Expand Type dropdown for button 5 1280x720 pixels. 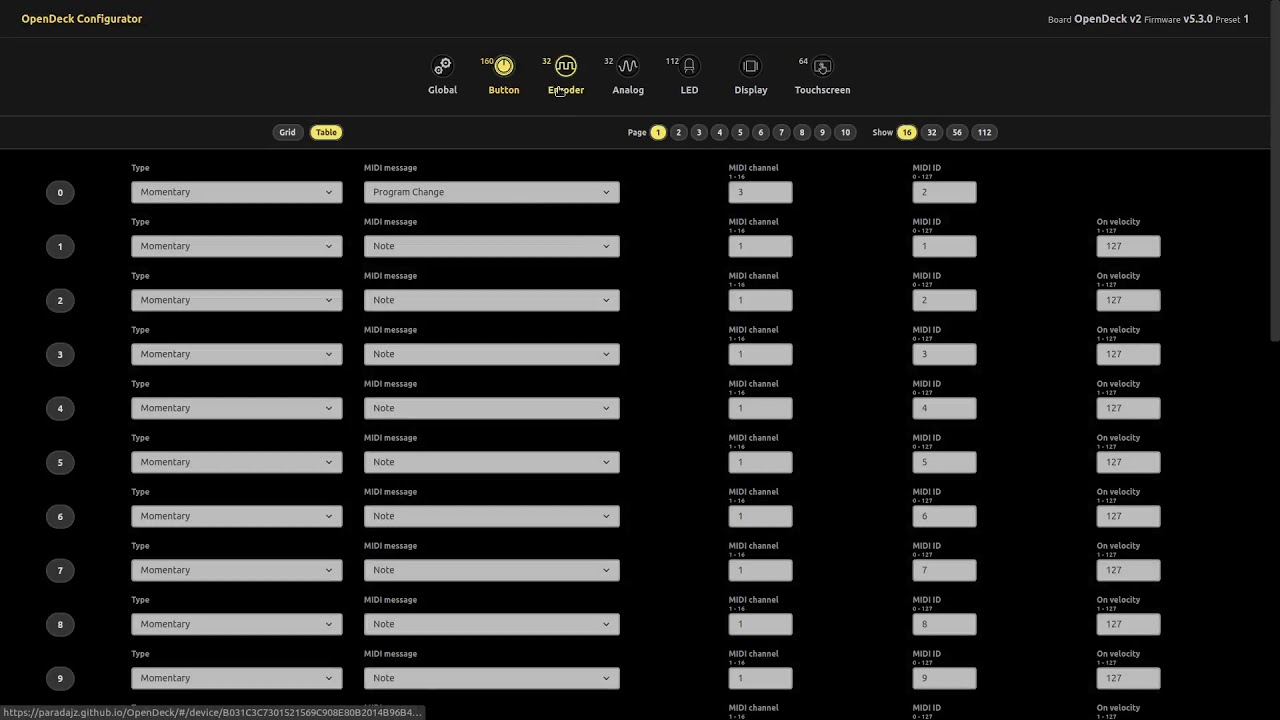click(x=237, y=462)
